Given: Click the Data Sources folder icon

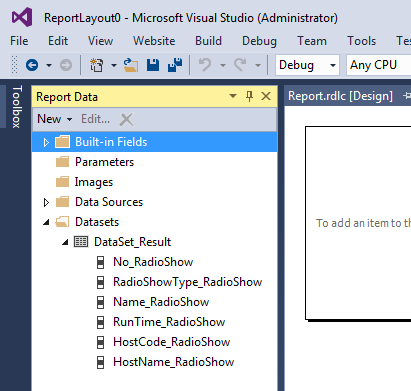Looking at the screenshot, I should coord(62,202).
